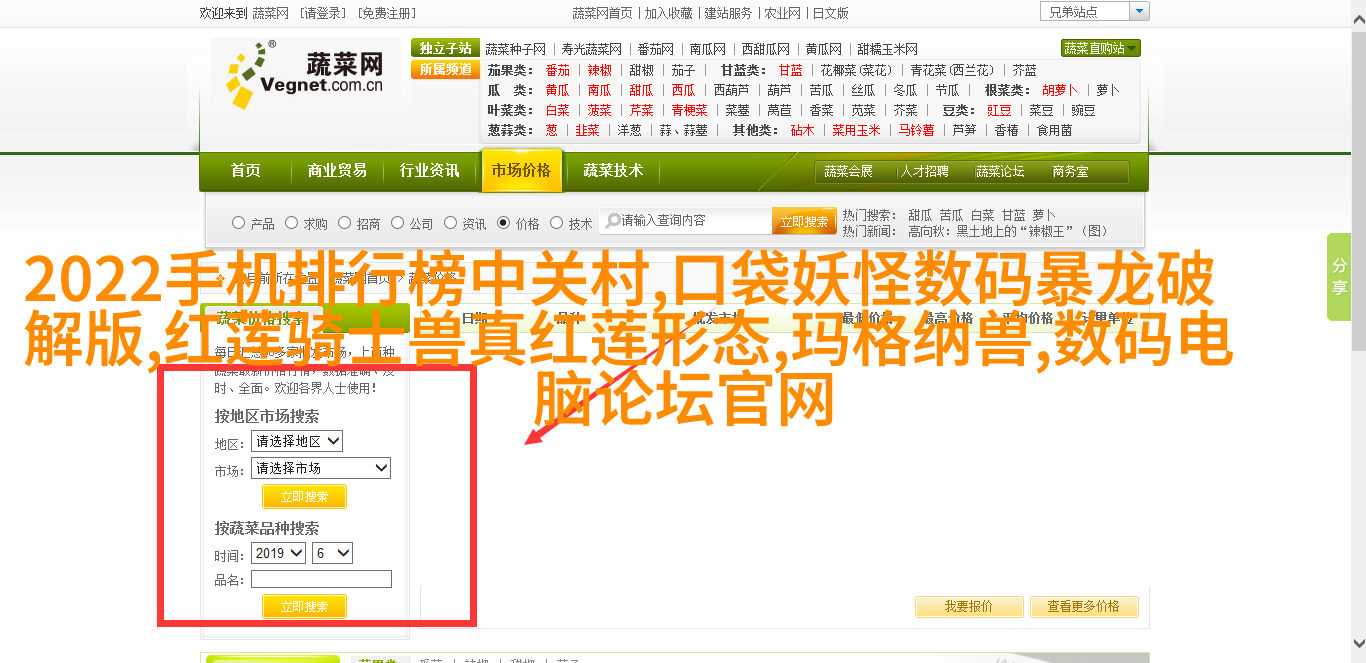Open the 蔬菜种子网 sub-site link
This screenshot has width=1366, height=663.
tap(516, 49)
